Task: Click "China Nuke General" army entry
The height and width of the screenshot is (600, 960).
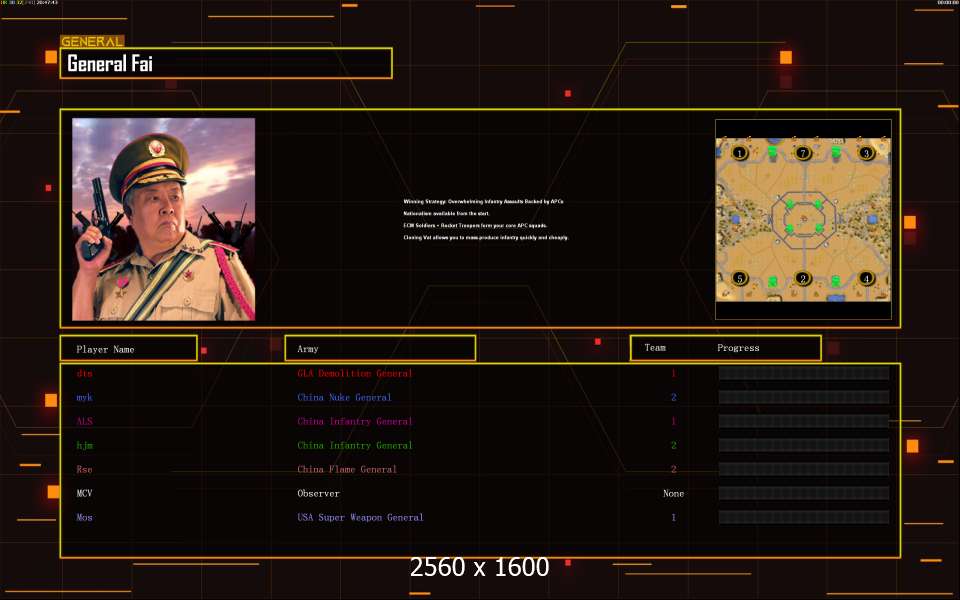Action: click(344, 397)
